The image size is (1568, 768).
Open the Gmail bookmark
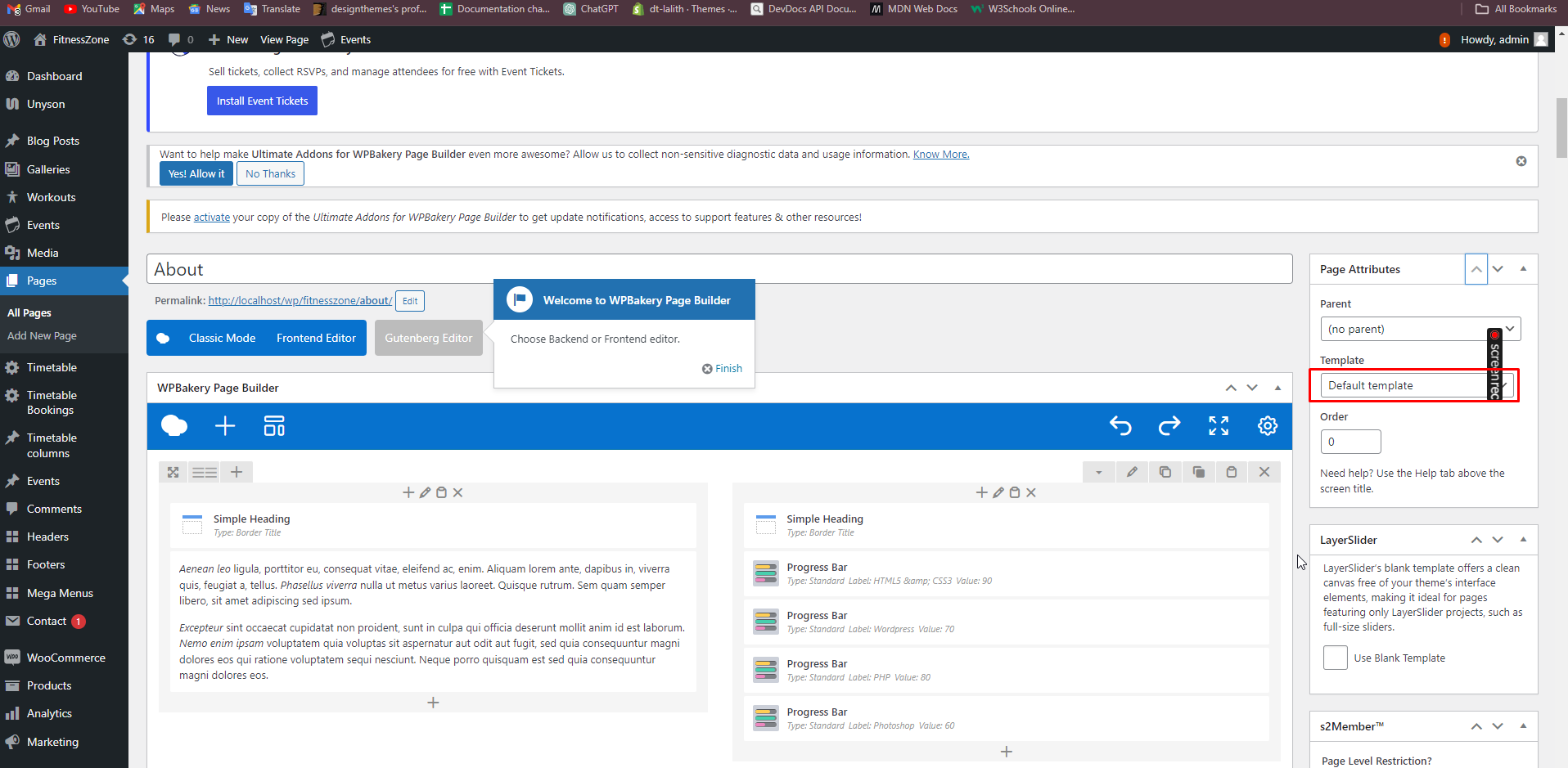(x=29, y=9)
